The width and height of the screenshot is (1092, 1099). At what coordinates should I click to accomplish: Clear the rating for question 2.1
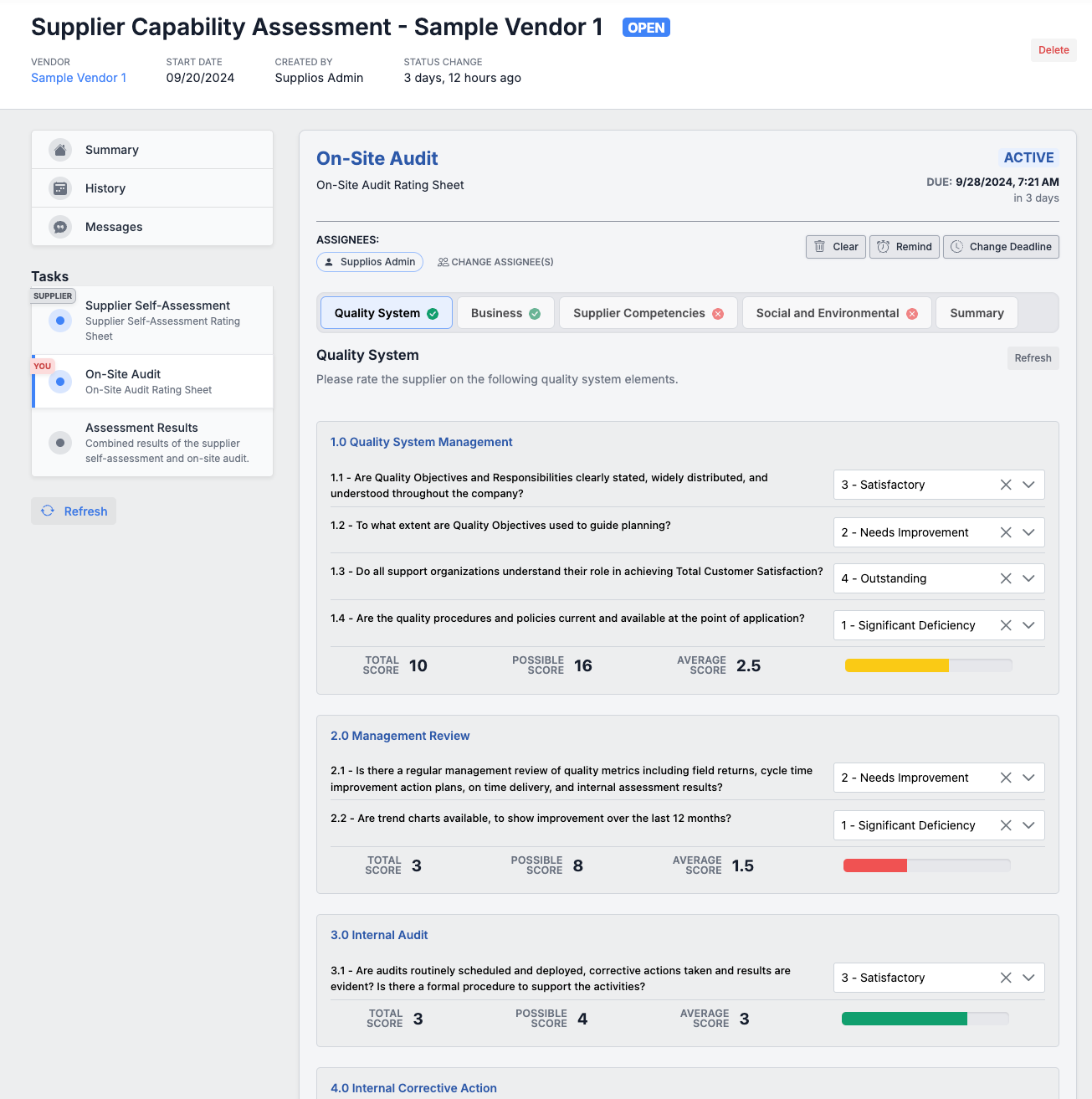[x=1006, y=778]
